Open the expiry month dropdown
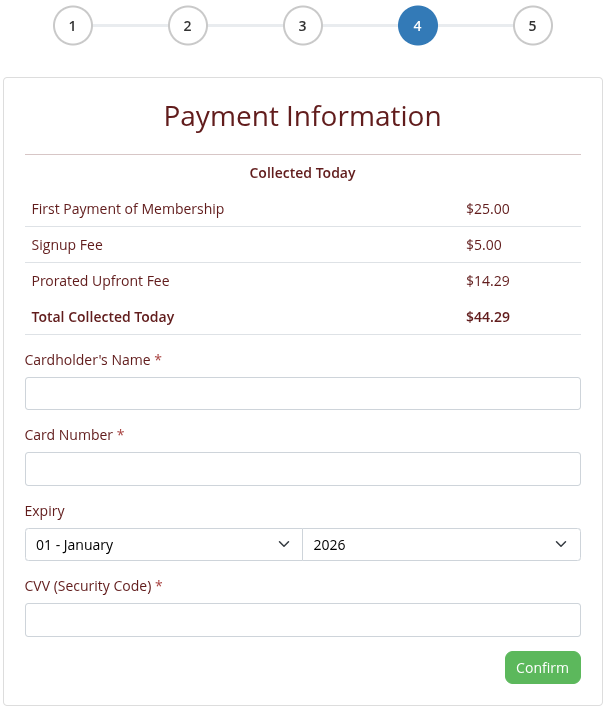Screen dimensions: 608x714 (x=163, y=545)
